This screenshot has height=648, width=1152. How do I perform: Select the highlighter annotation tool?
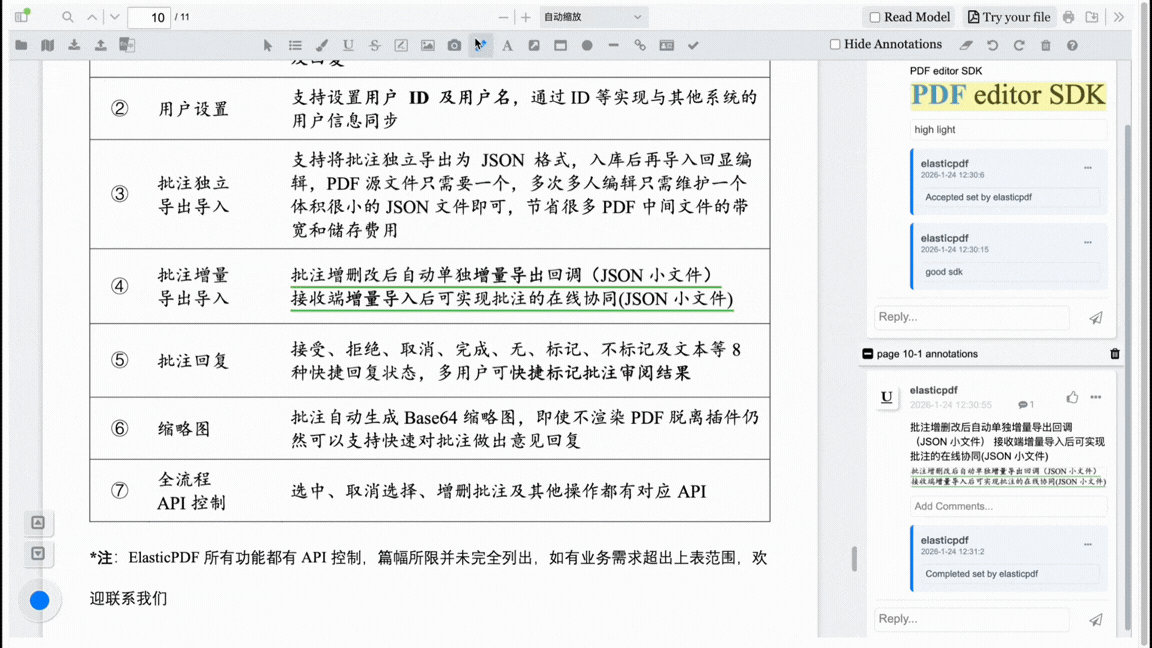320,44
